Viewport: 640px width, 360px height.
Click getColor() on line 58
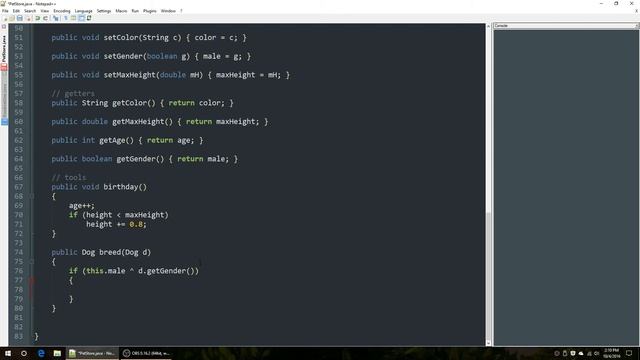click(134, 103)
